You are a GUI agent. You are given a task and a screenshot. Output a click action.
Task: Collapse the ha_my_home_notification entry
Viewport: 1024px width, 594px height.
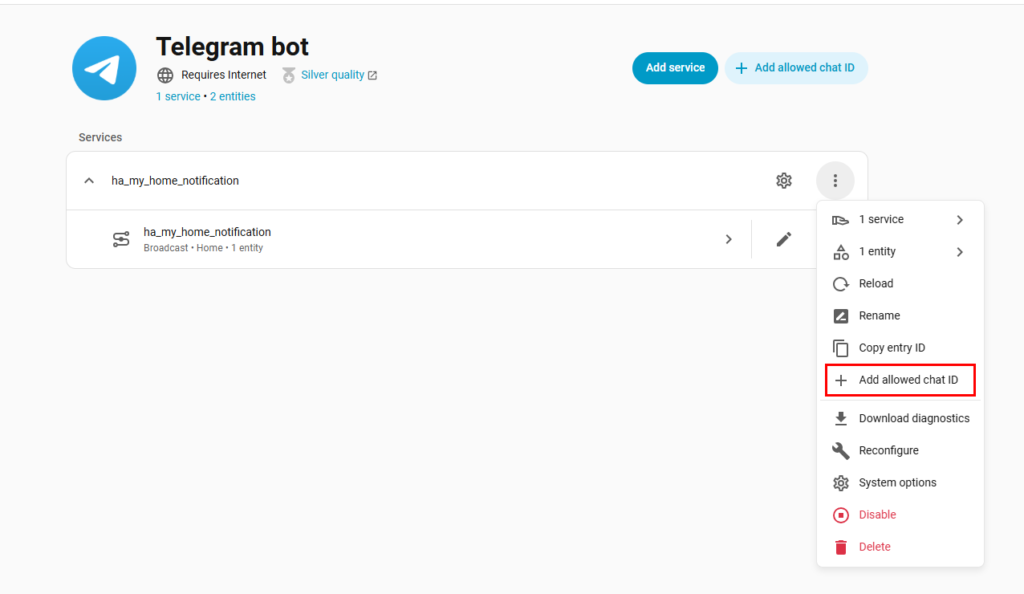click(89, 181)
